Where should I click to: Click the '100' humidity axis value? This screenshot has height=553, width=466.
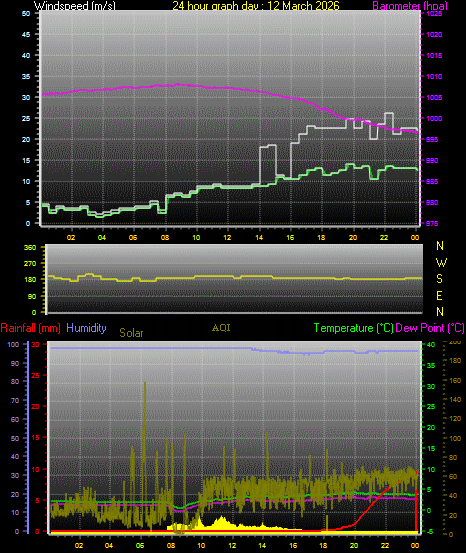(x=13, y=345)
